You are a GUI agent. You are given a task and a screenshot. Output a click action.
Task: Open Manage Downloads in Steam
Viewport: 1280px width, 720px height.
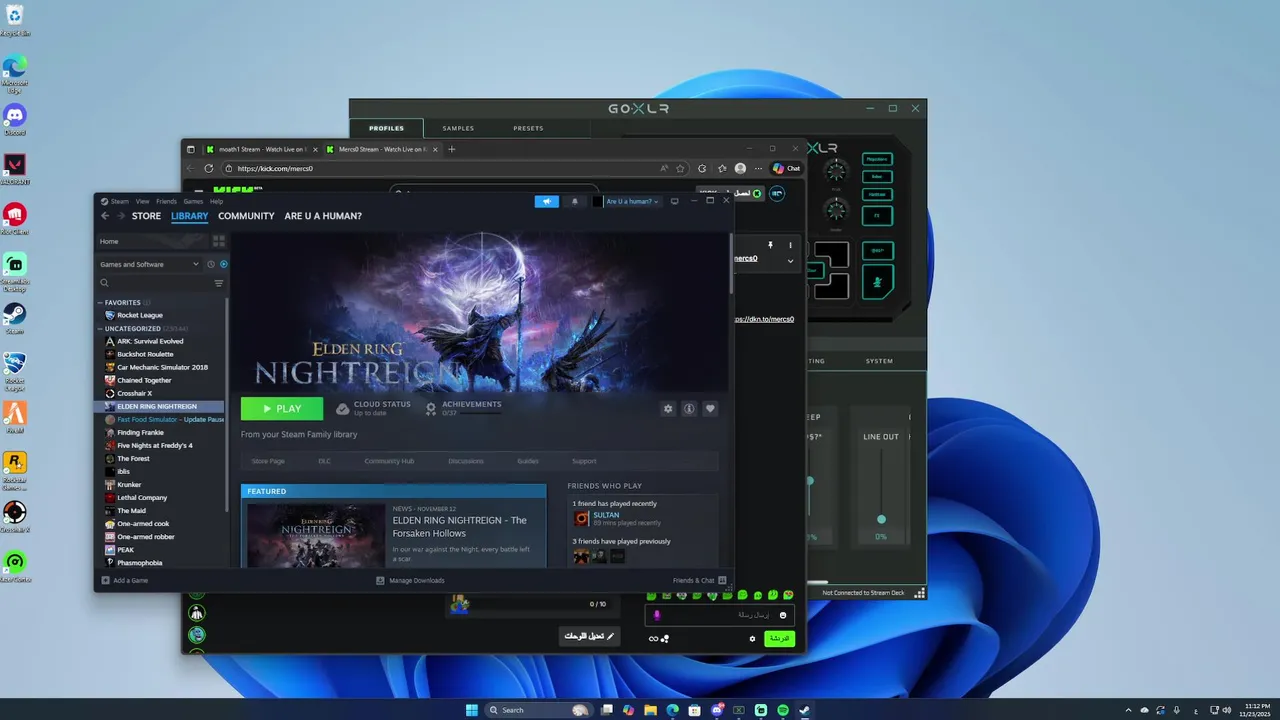[411, 580]
